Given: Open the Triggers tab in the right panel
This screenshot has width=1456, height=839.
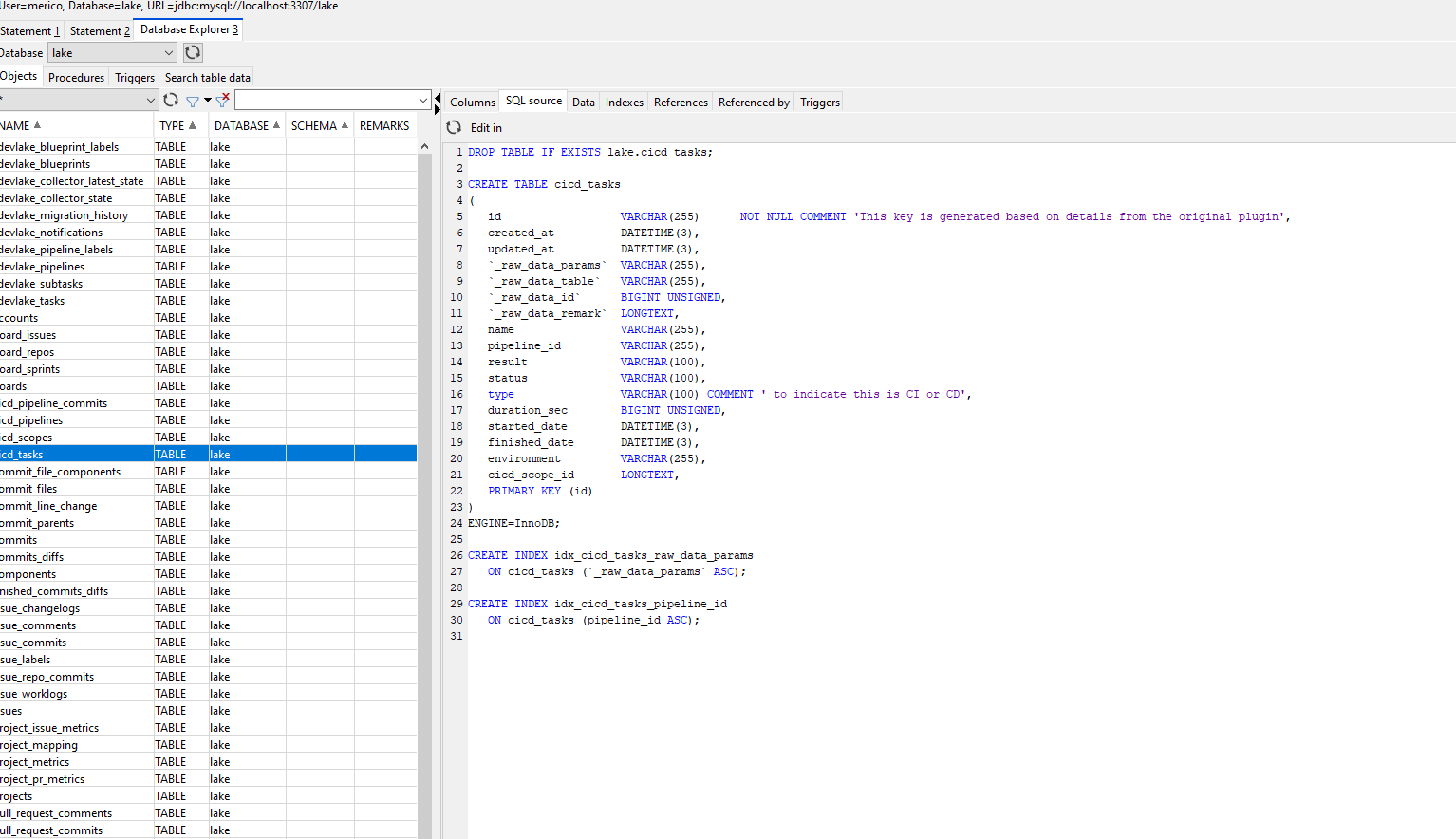Looking at the screenshot, I should pos(820,102).
